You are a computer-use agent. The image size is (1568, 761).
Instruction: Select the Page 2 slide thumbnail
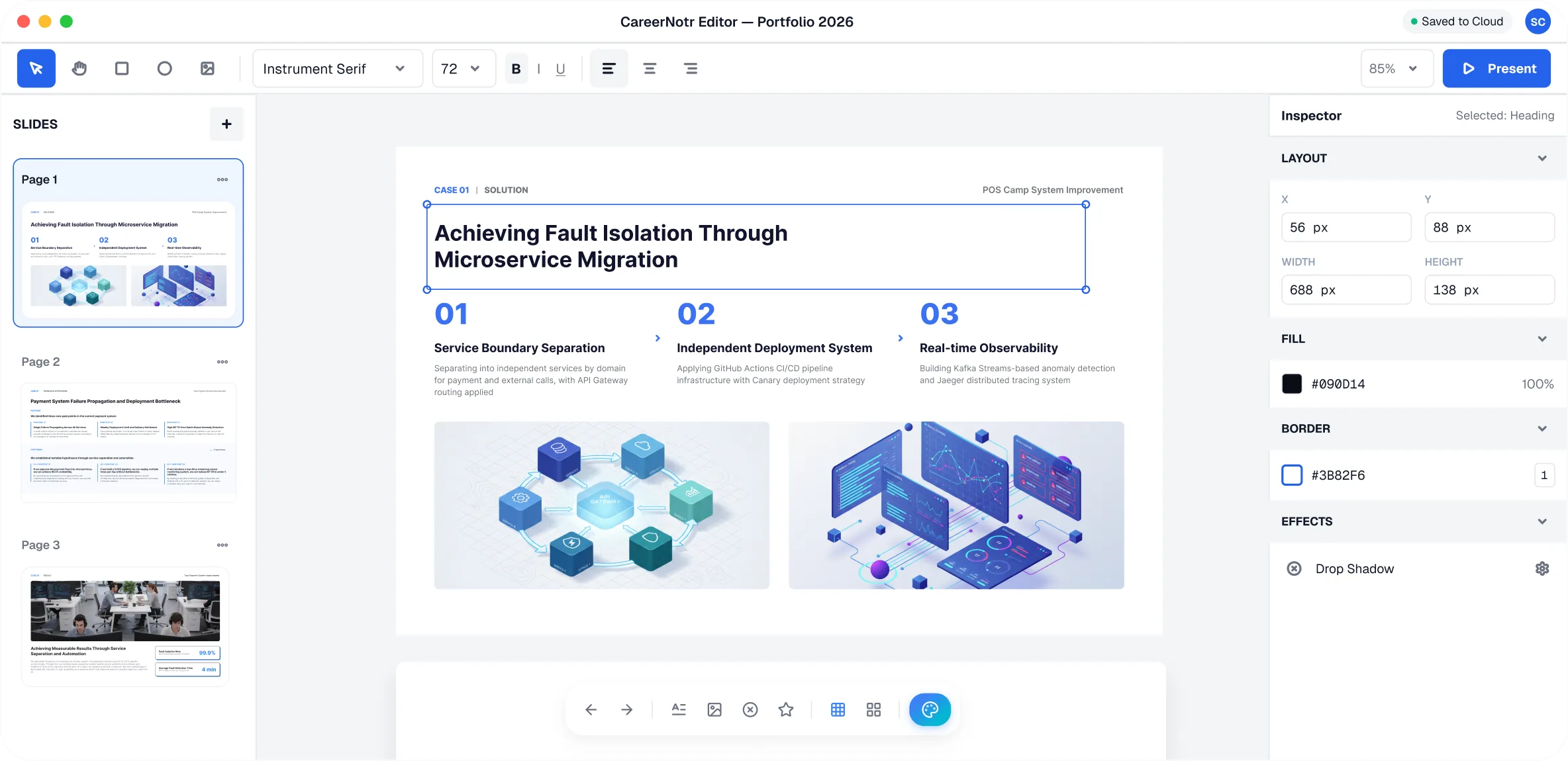click(128, 442)
